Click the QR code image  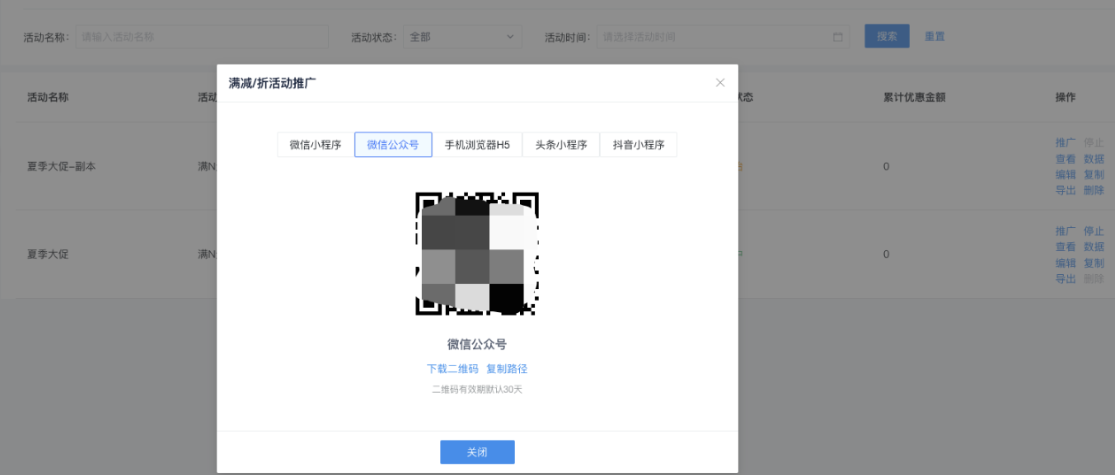(x=477, y=253)
